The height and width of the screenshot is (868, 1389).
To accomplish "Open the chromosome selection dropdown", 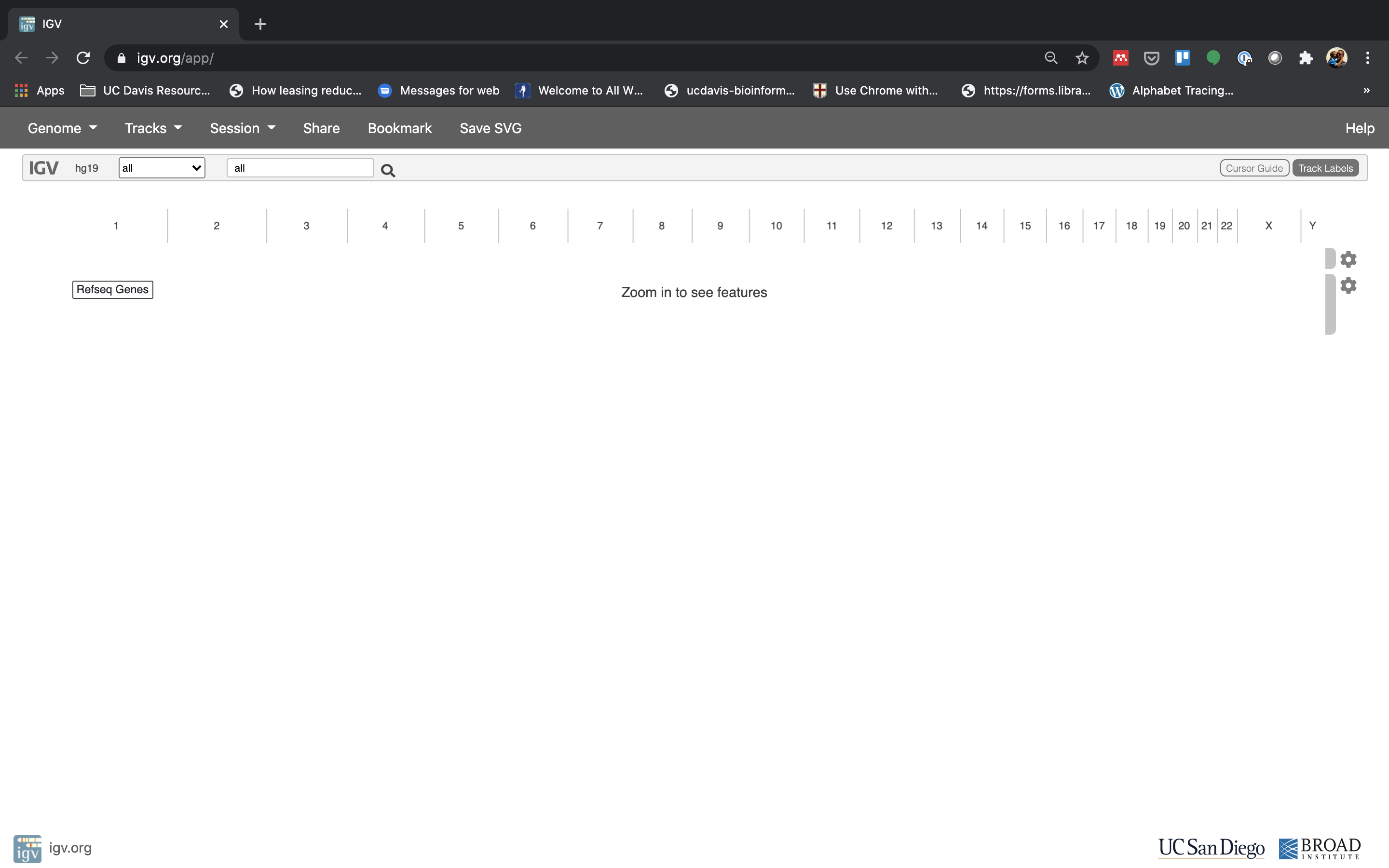I will coord(161,168).
